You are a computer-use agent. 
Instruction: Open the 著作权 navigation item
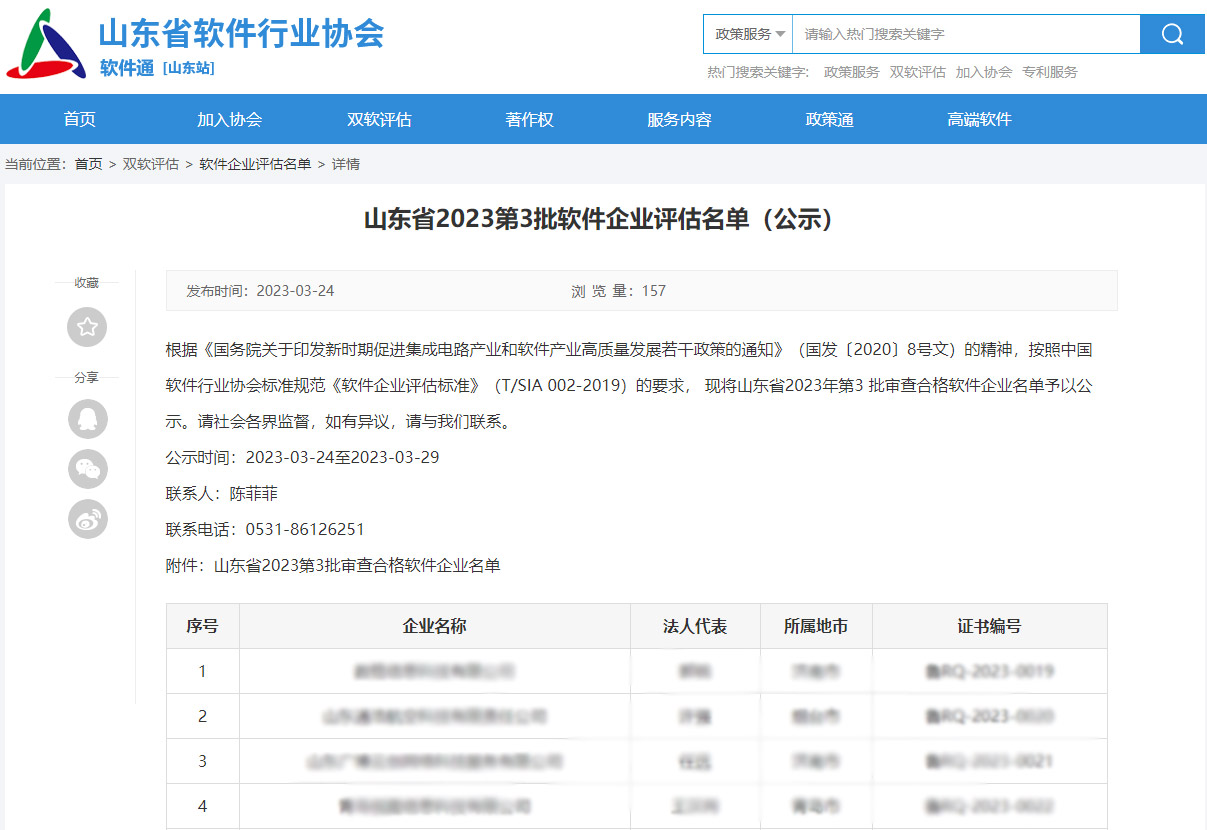tap(529, 120)
